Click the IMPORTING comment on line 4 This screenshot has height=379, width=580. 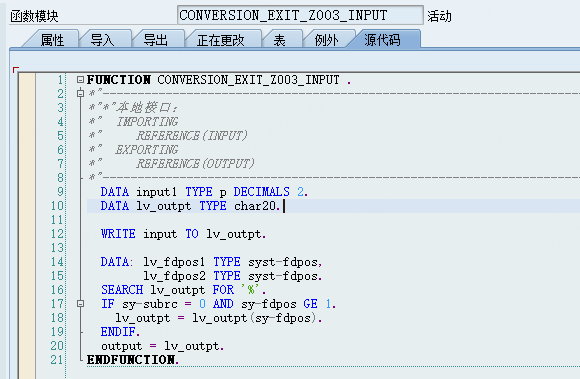click(147, 122)
